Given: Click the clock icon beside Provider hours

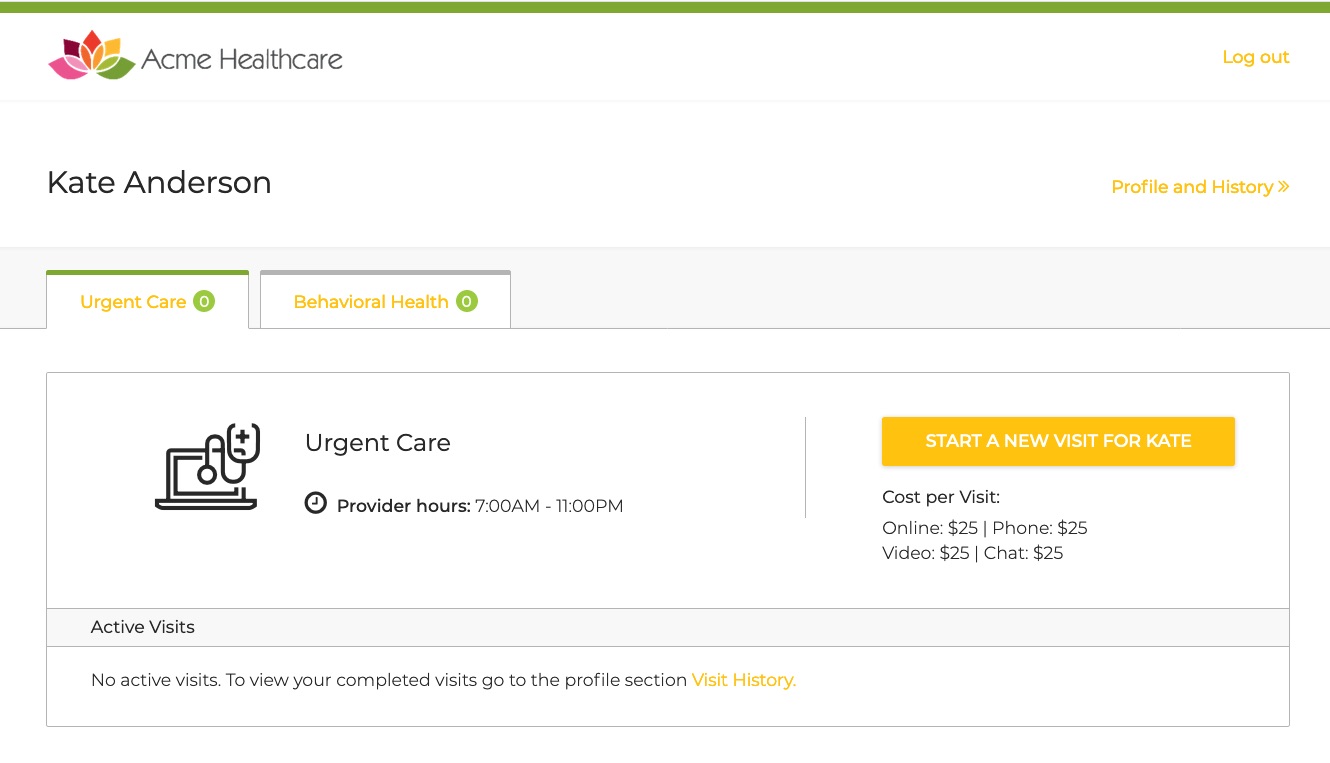Looking at the screenshot, I should [316, 503].
